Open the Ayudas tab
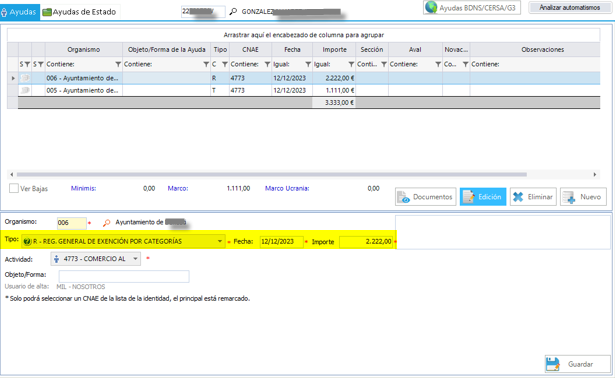 (x=20, y=12)
